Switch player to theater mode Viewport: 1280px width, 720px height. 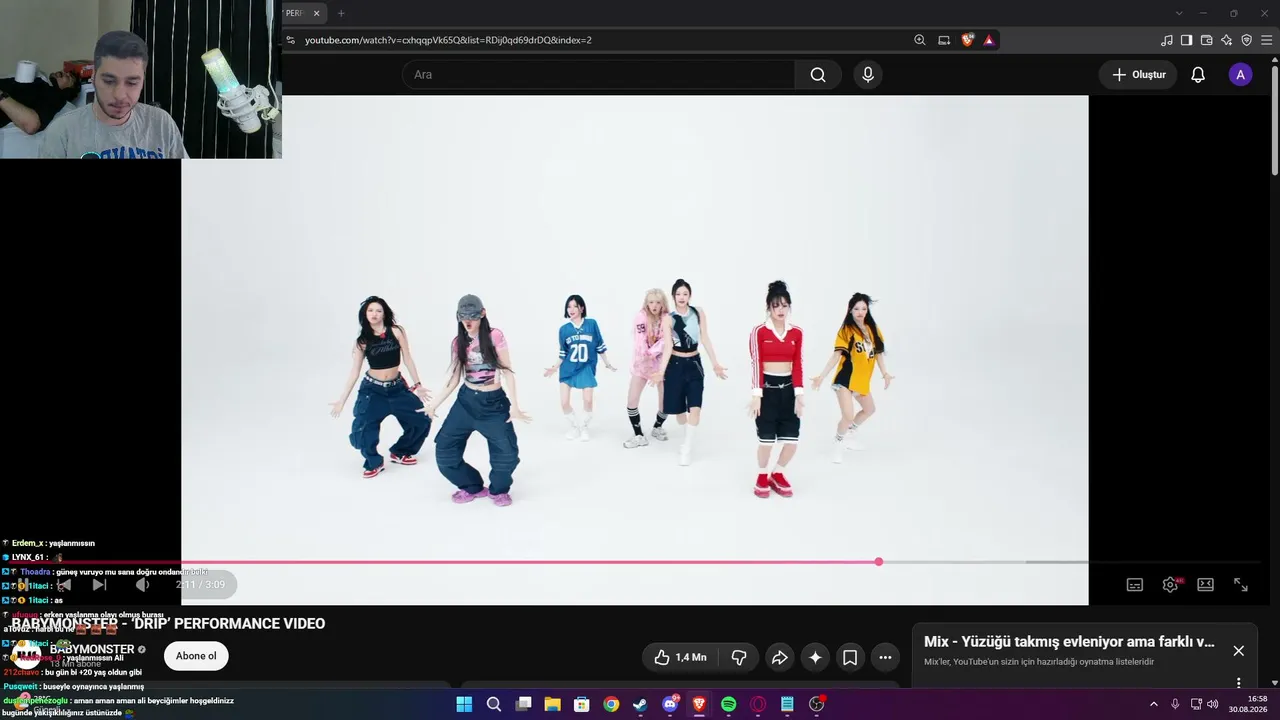1205,585
